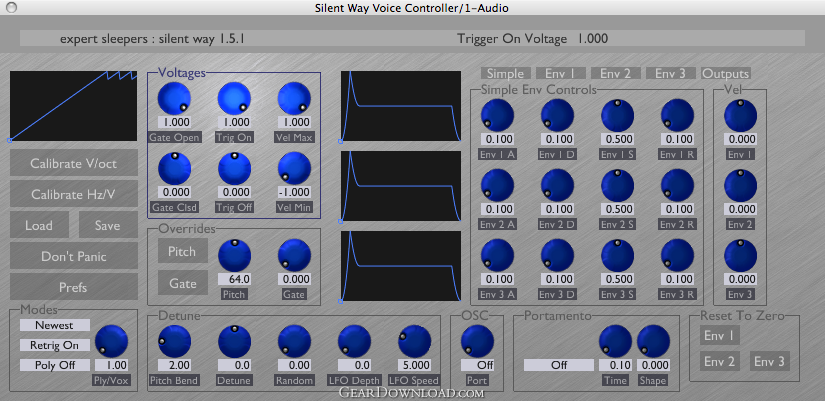Click the Env 1 D decay knob
Screen dimensions: 825x401
[x=557, y=115]
